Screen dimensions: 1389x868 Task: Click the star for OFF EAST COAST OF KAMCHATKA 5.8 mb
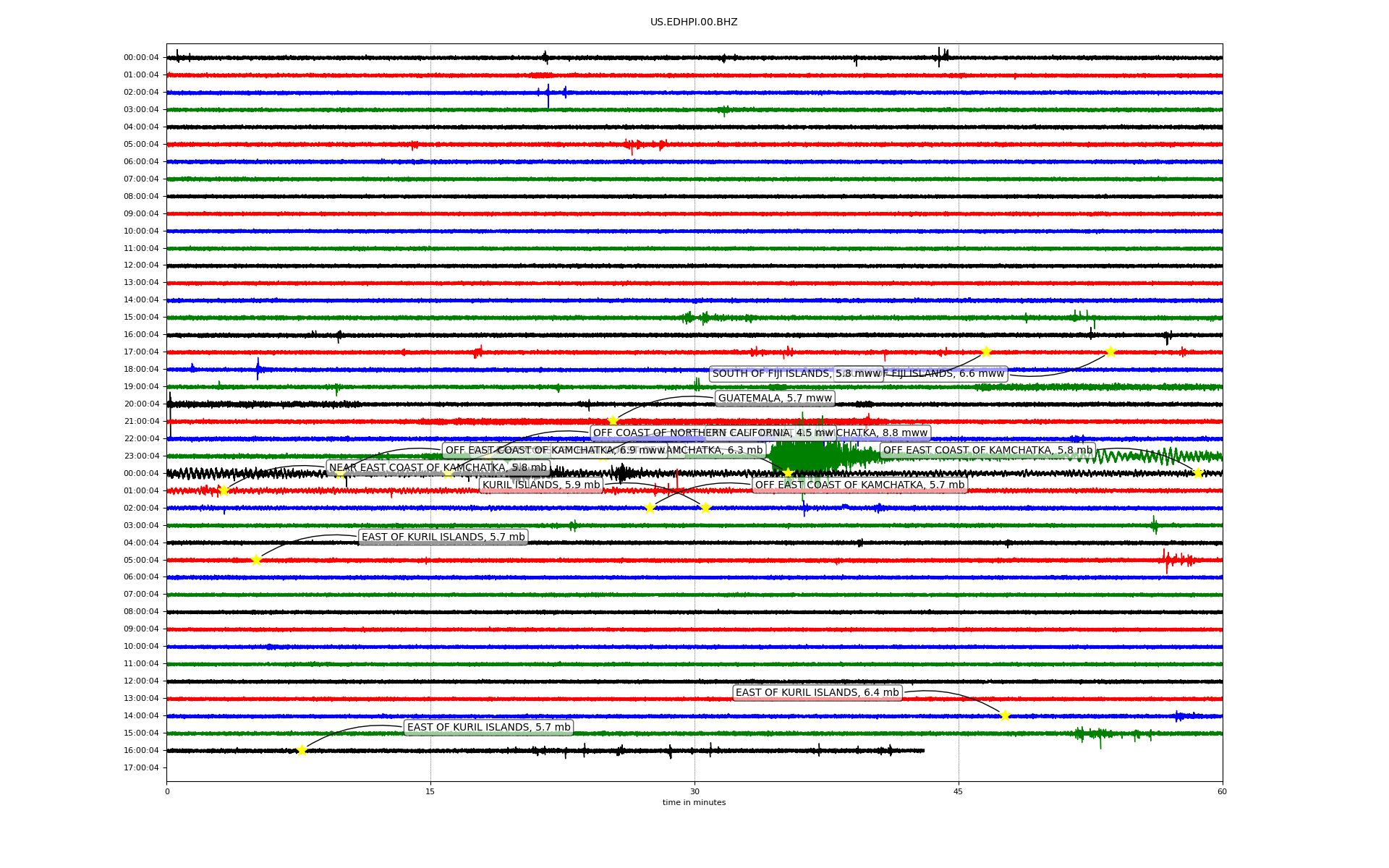click(1197, 473)
